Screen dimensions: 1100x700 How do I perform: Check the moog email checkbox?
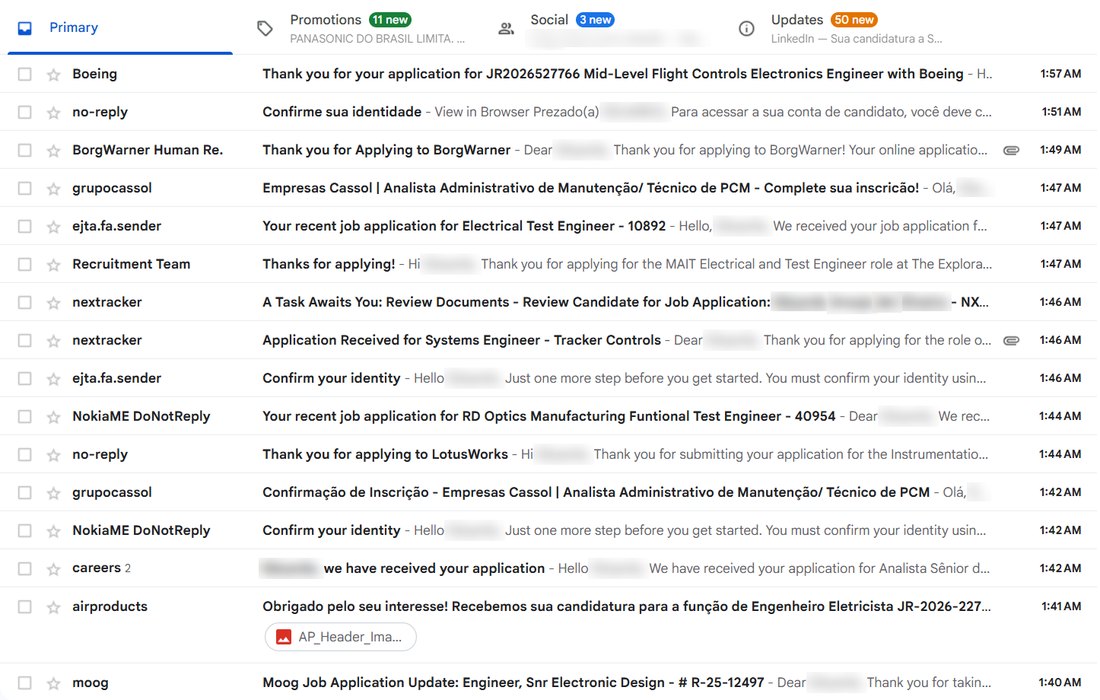tap(25, 682)
